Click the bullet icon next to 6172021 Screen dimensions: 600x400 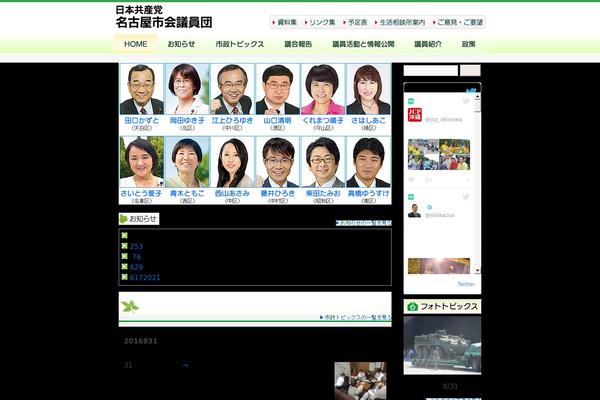[124, 277]
